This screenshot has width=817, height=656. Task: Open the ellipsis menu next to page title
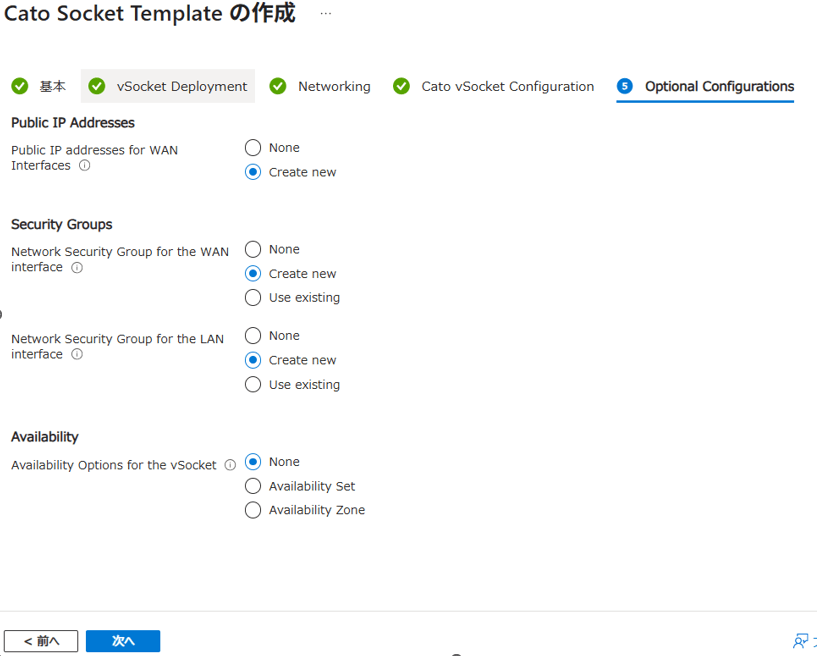point(326,14)
